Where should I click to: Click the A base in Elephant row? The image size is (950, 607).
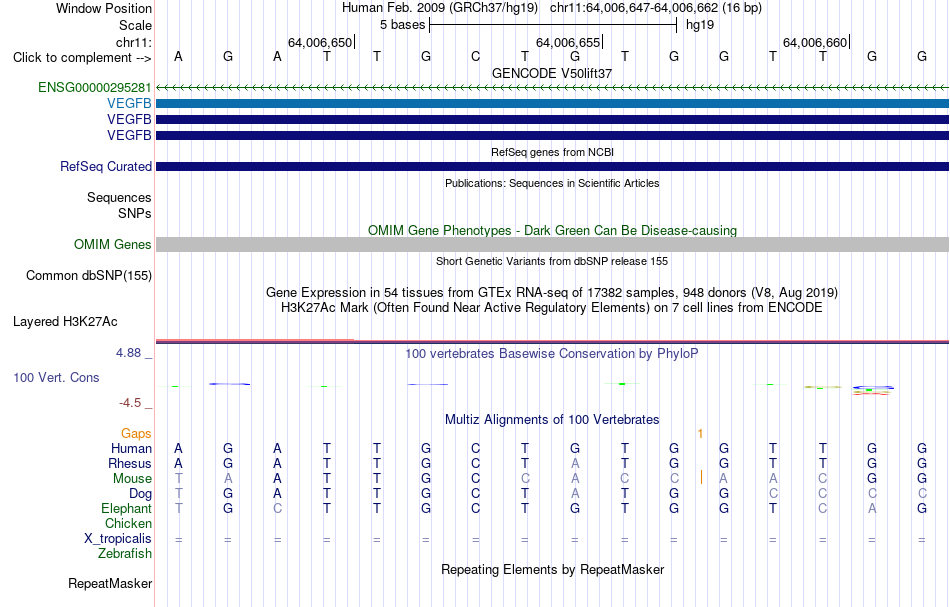pos(872,508)
